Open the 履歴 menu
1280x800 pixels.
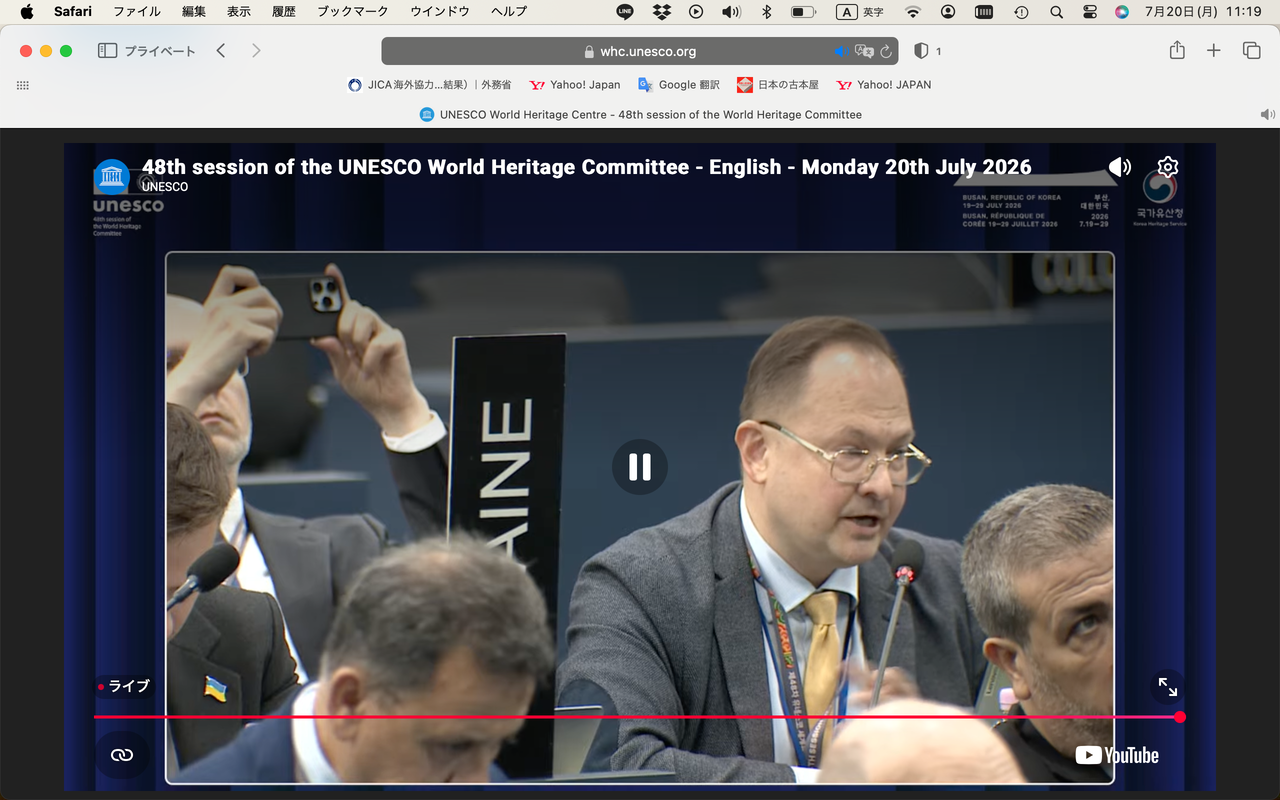(284, 12)
